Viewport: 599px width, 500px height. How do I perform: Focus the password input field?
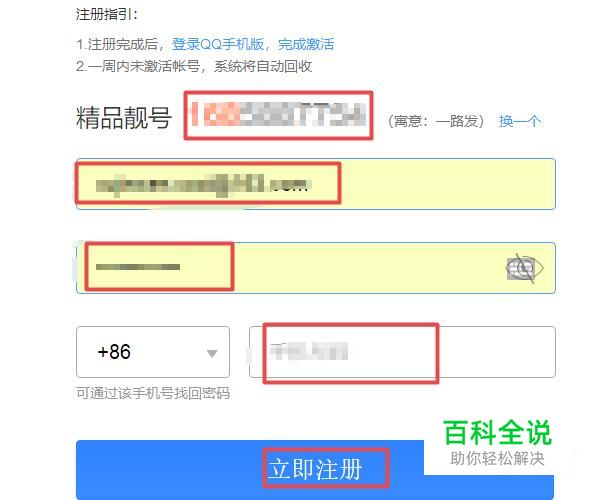tap(316, 268)
